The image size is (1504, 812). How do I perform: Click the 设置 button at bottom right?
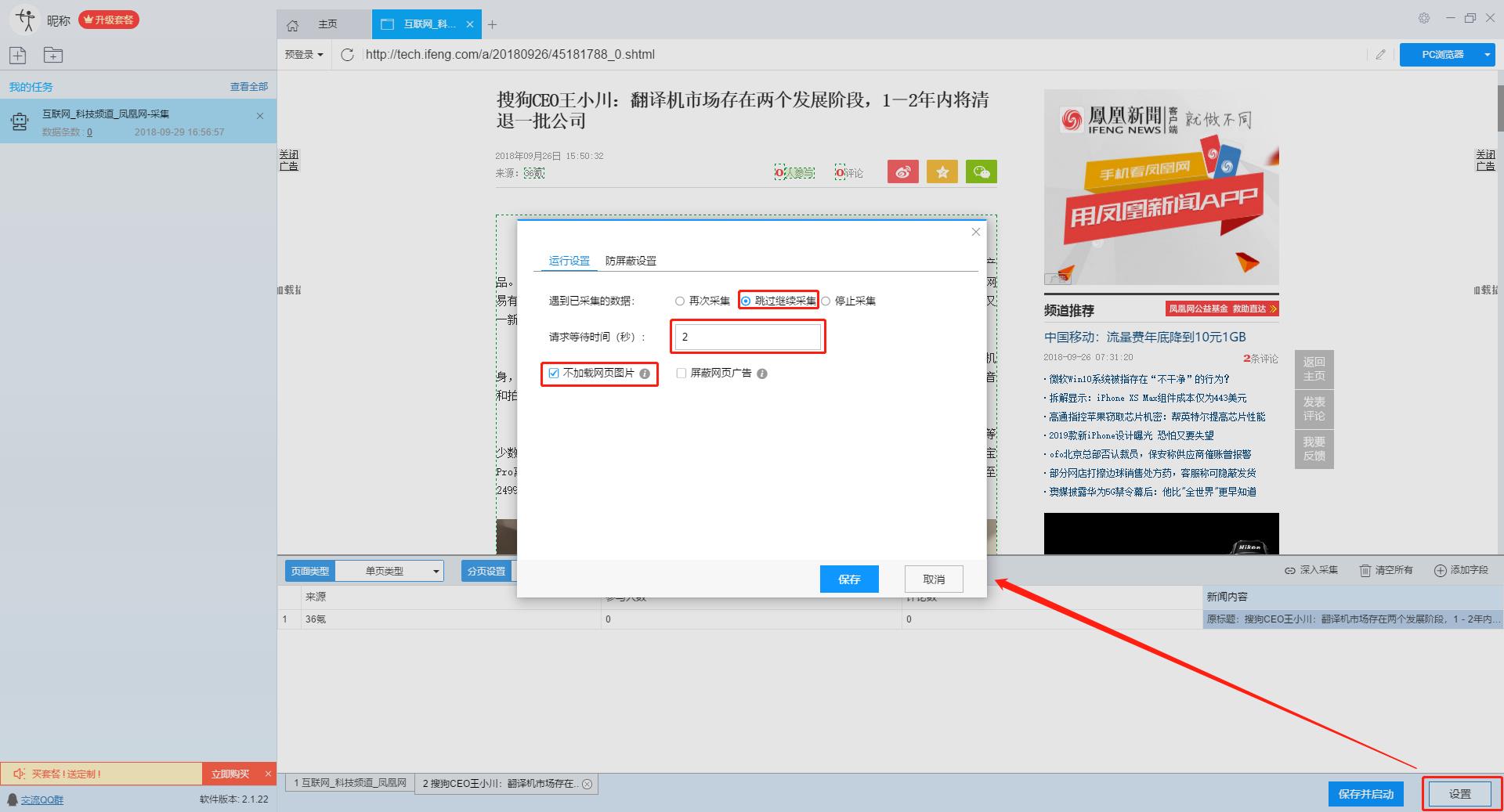[x=1460, y=794]
